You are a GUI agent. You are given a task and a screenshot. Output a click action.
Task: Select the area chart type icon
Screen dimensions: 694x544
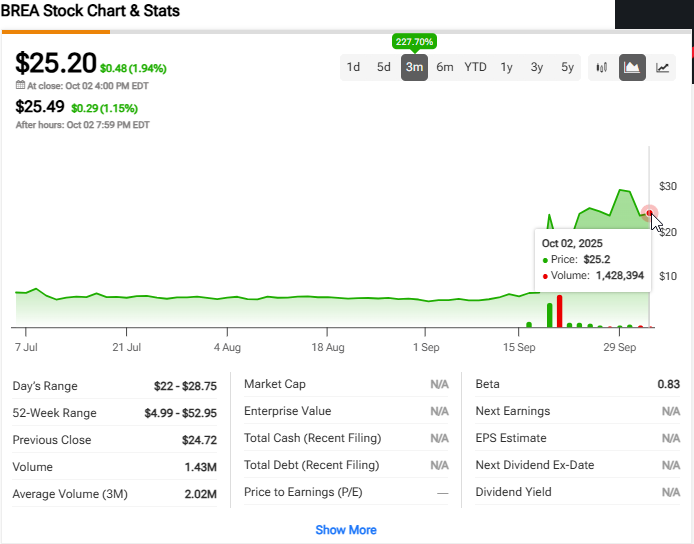click(x=632, y=67)
